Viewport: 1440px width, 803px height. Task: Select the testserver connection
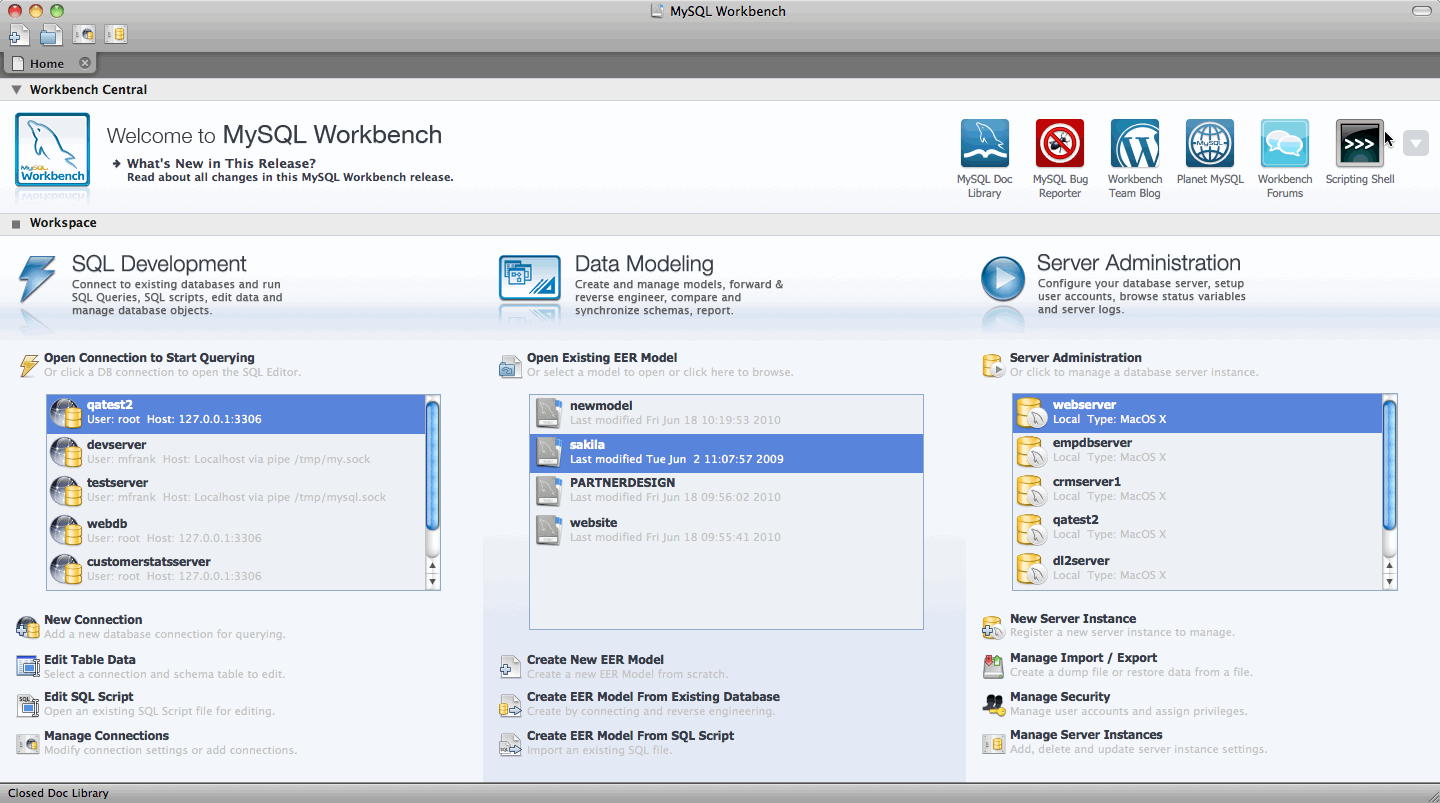point(236,490)
